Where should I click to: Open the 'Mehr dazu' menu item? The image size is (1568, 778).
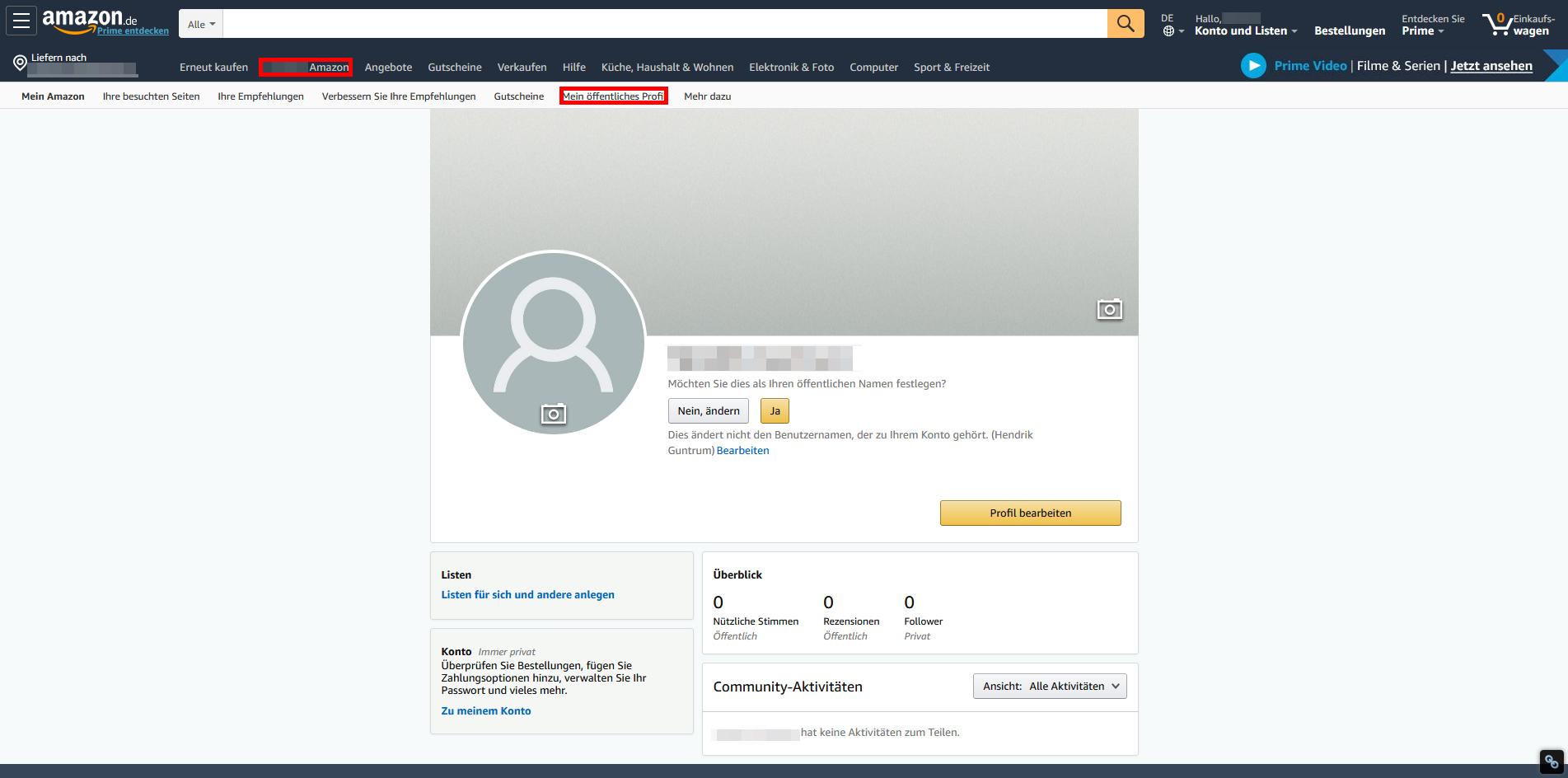coord(707,96)
